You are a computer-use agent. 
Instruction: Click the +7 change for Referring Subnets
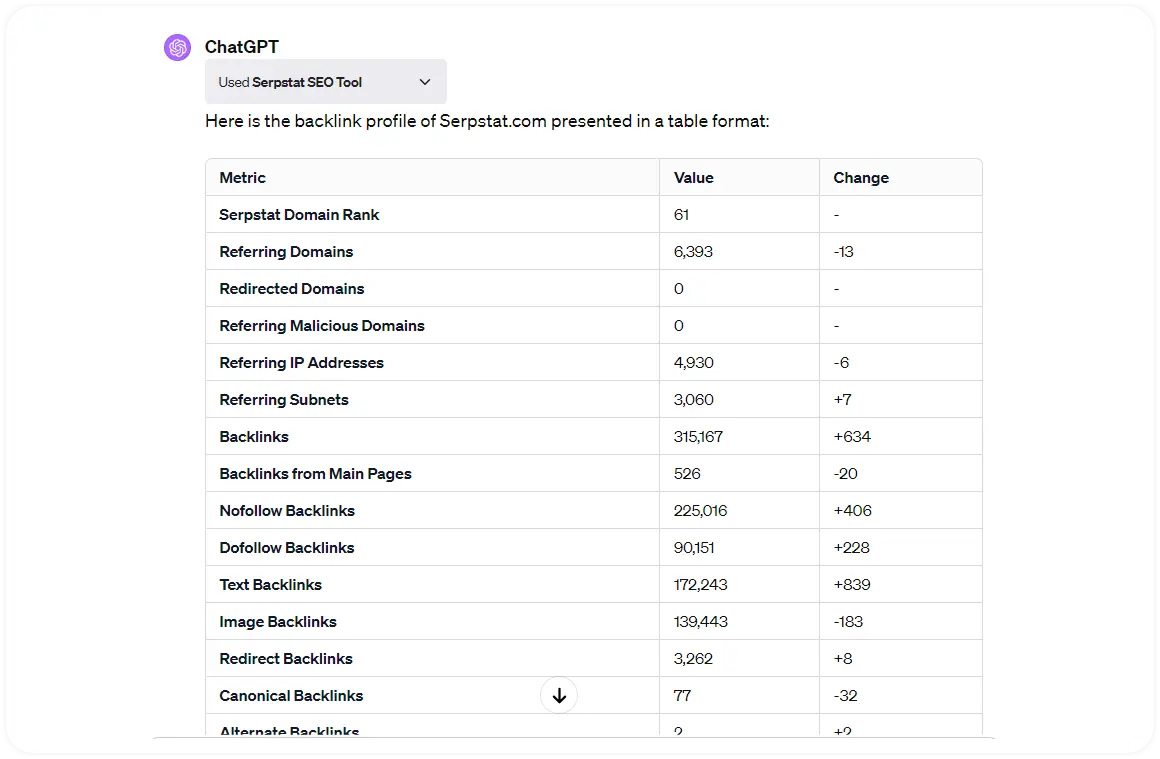pos(843,399)
